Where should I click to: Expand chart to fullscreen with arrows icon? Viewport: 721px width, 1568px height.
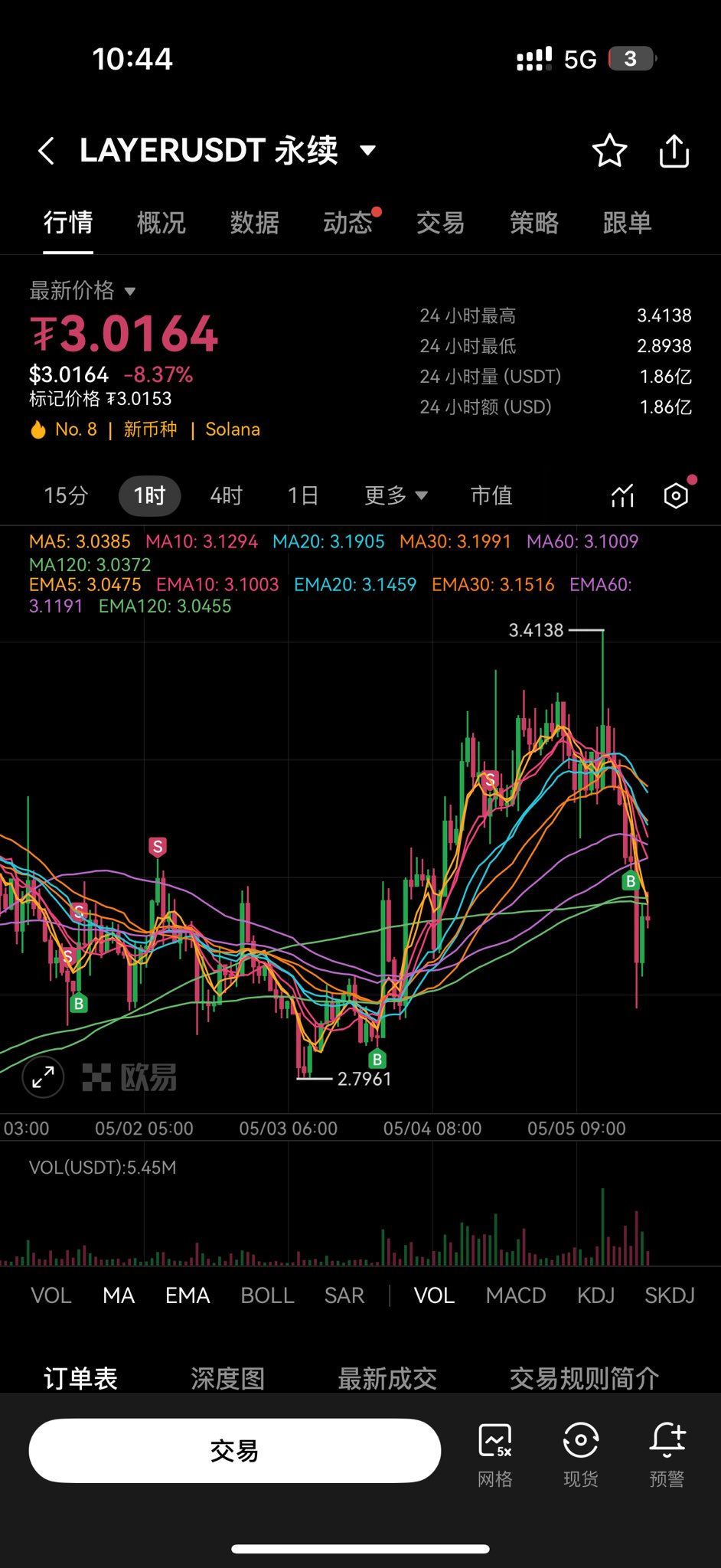click(x=44, y=1077)
